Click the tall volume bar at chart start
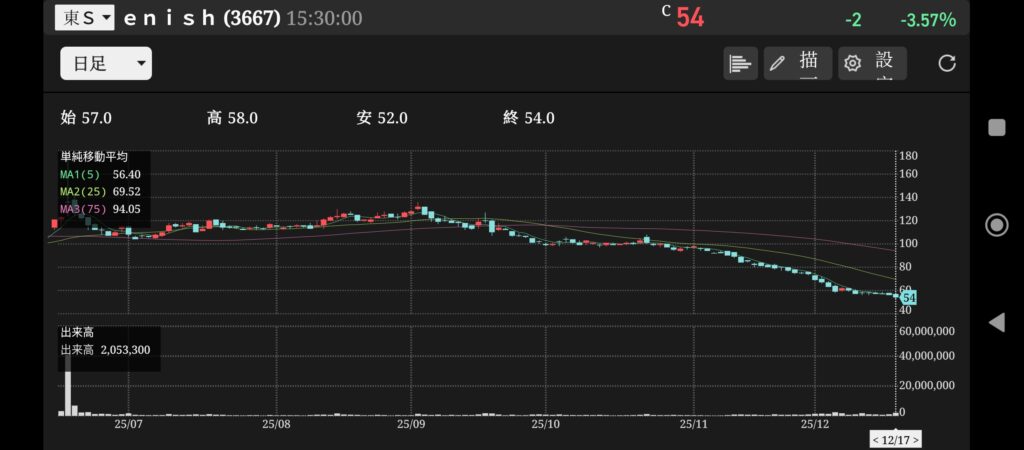Screen dimensions: 1024x450 [69, 385]
